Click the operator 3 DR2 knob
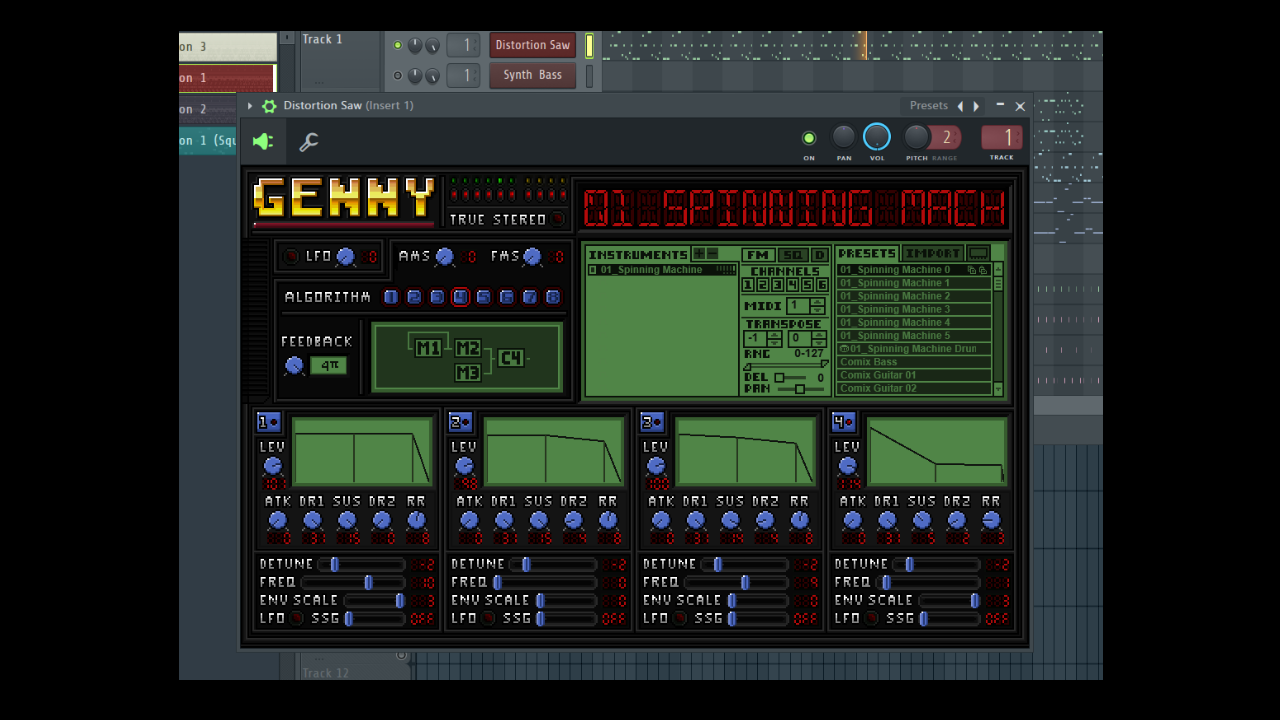Screen dimensions: 1280x720 (x=765, y=520)
